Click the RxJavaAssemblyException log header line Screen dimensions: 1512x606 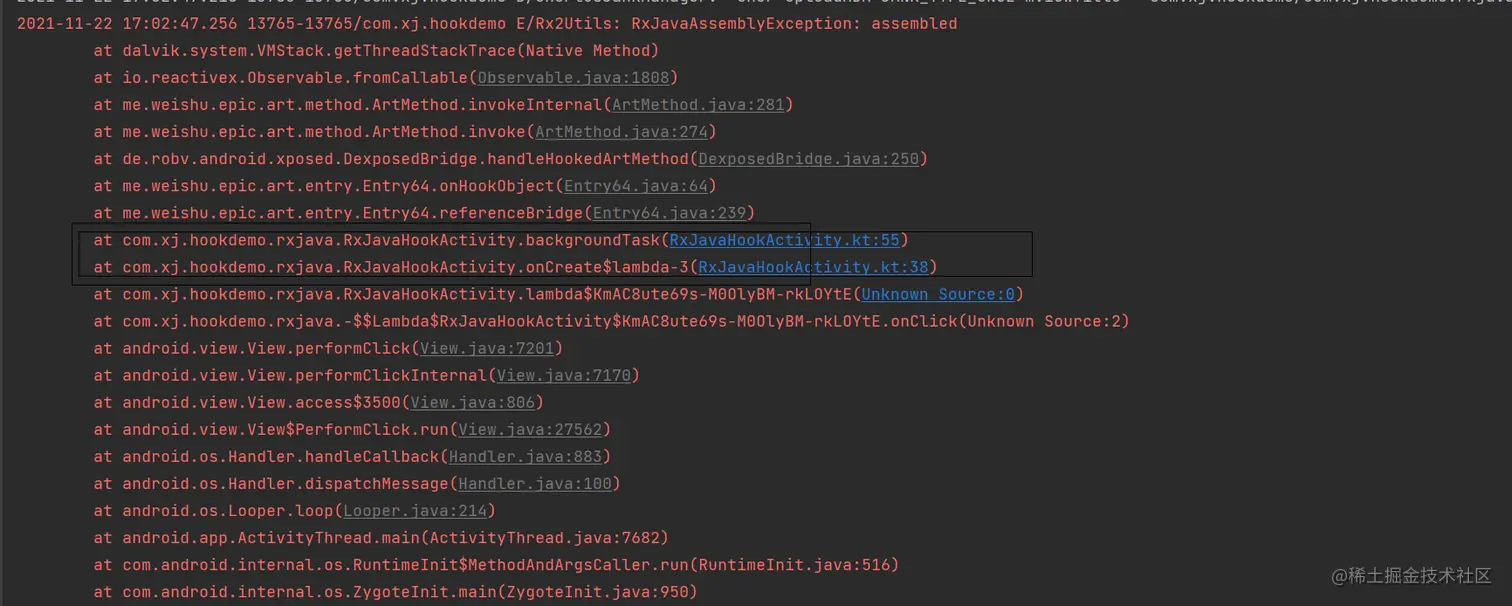487,23
